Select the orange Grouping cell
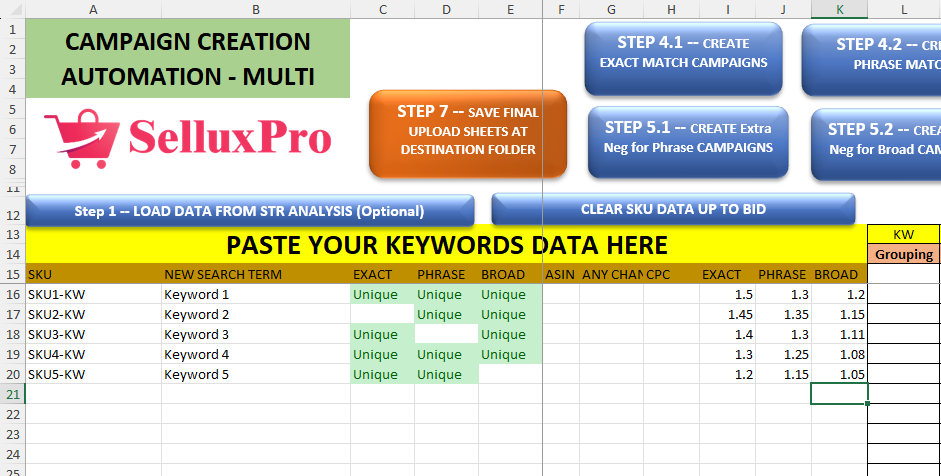The width and height of the screenshot is (941, 476). (x=904, y=254)
